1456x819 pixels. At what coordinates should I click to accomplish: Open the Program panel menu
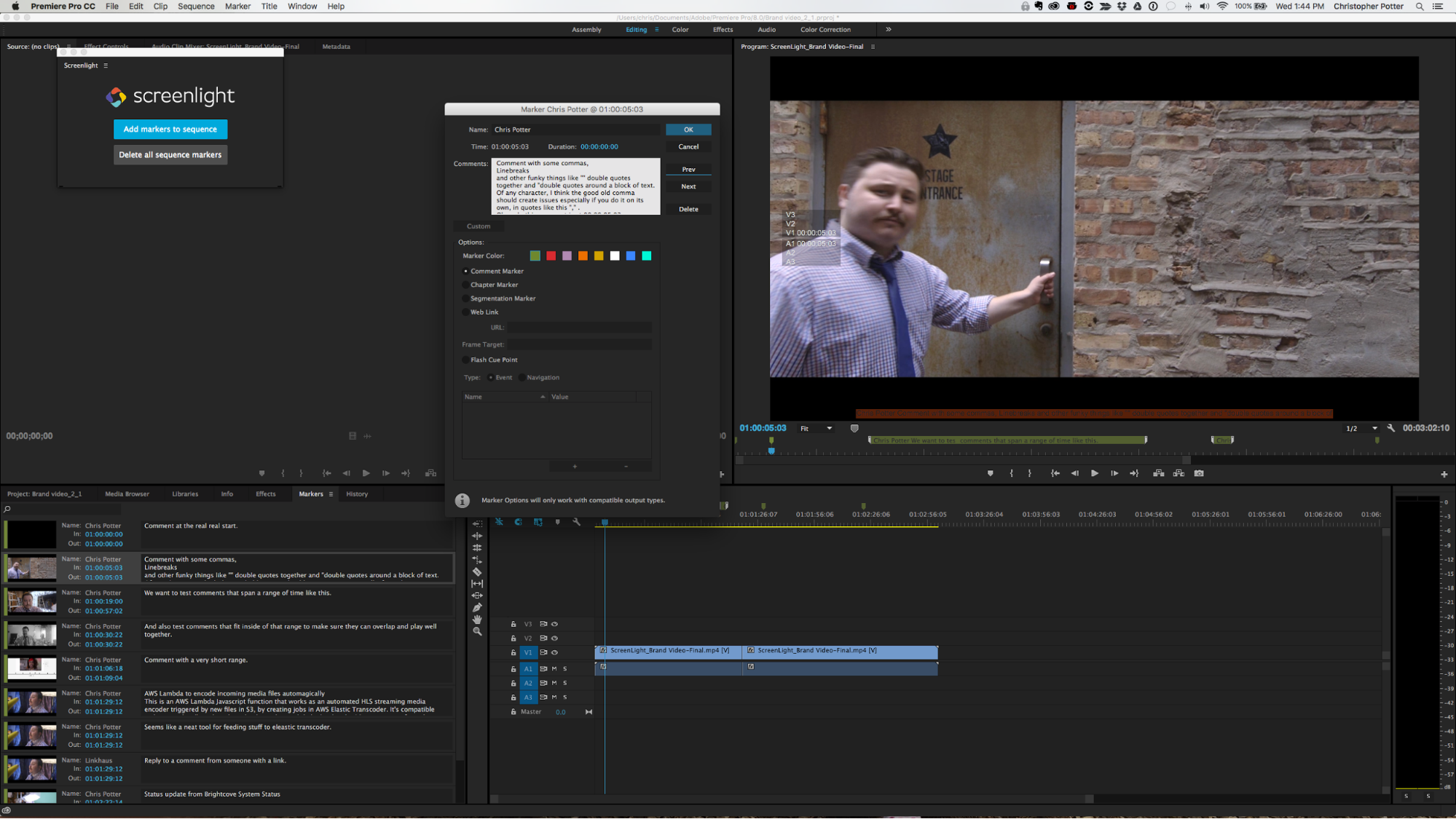[x=873, y=47]
